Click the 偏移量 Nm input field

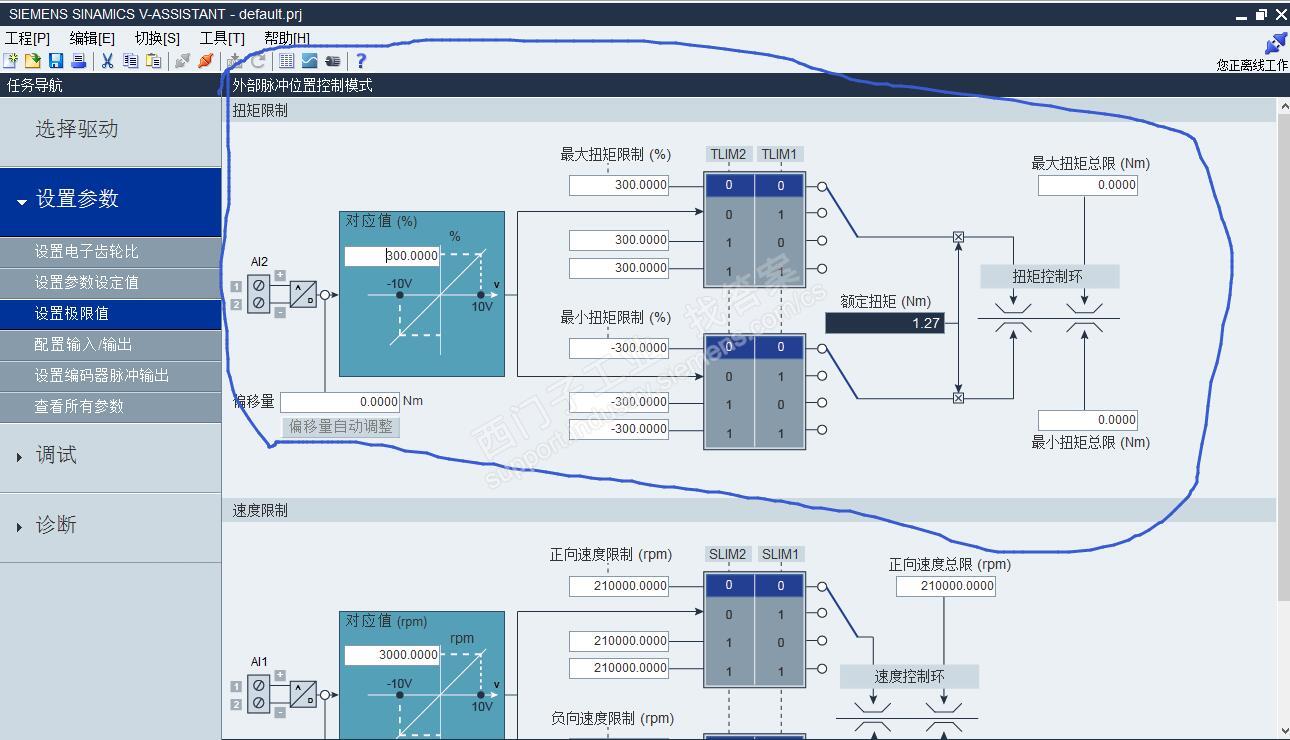340,402
